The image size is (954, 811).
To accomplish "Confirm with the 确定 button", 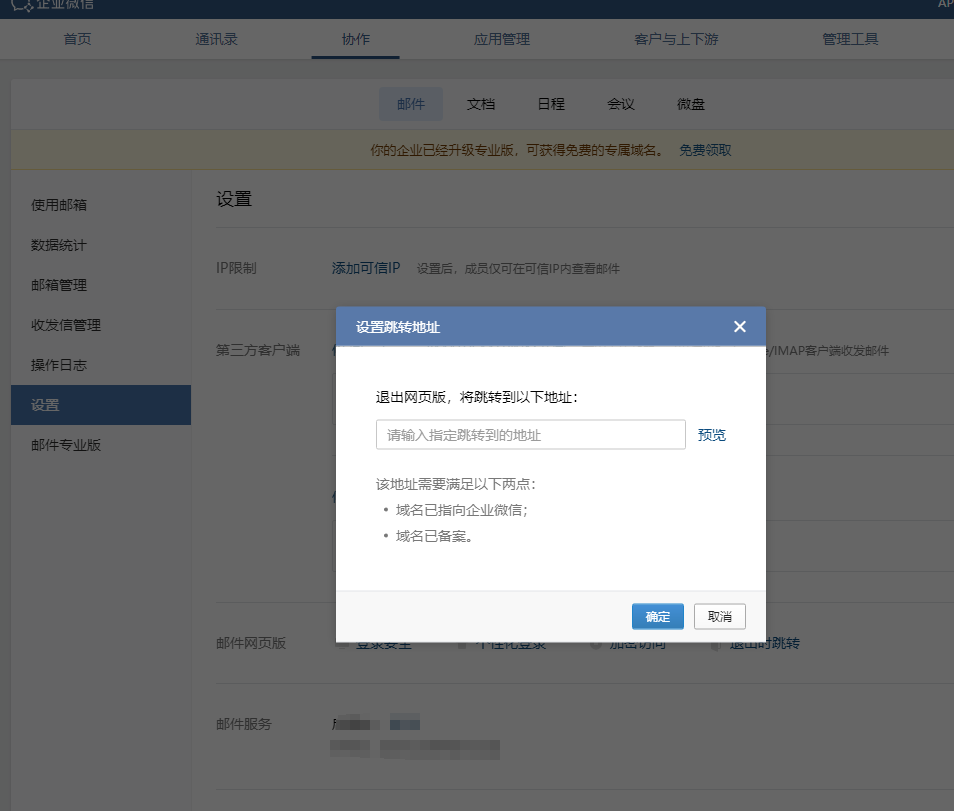I will coord(658,616).
